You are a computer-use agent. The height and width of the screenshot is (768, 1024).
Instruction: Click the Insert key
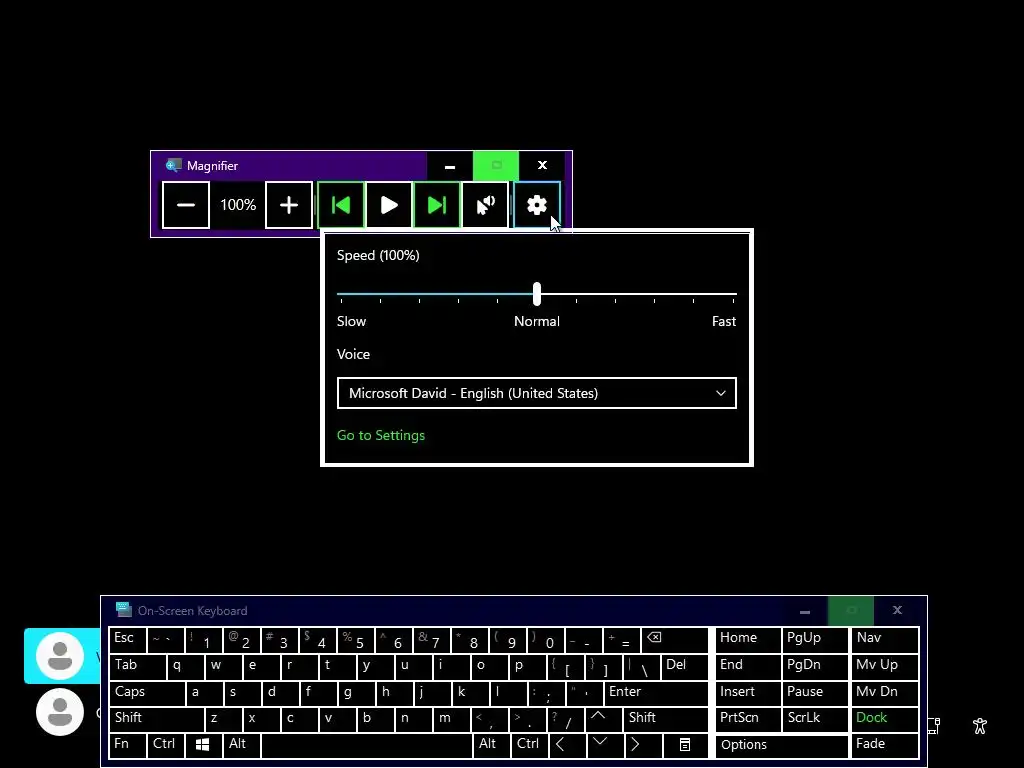coord(748,693)
